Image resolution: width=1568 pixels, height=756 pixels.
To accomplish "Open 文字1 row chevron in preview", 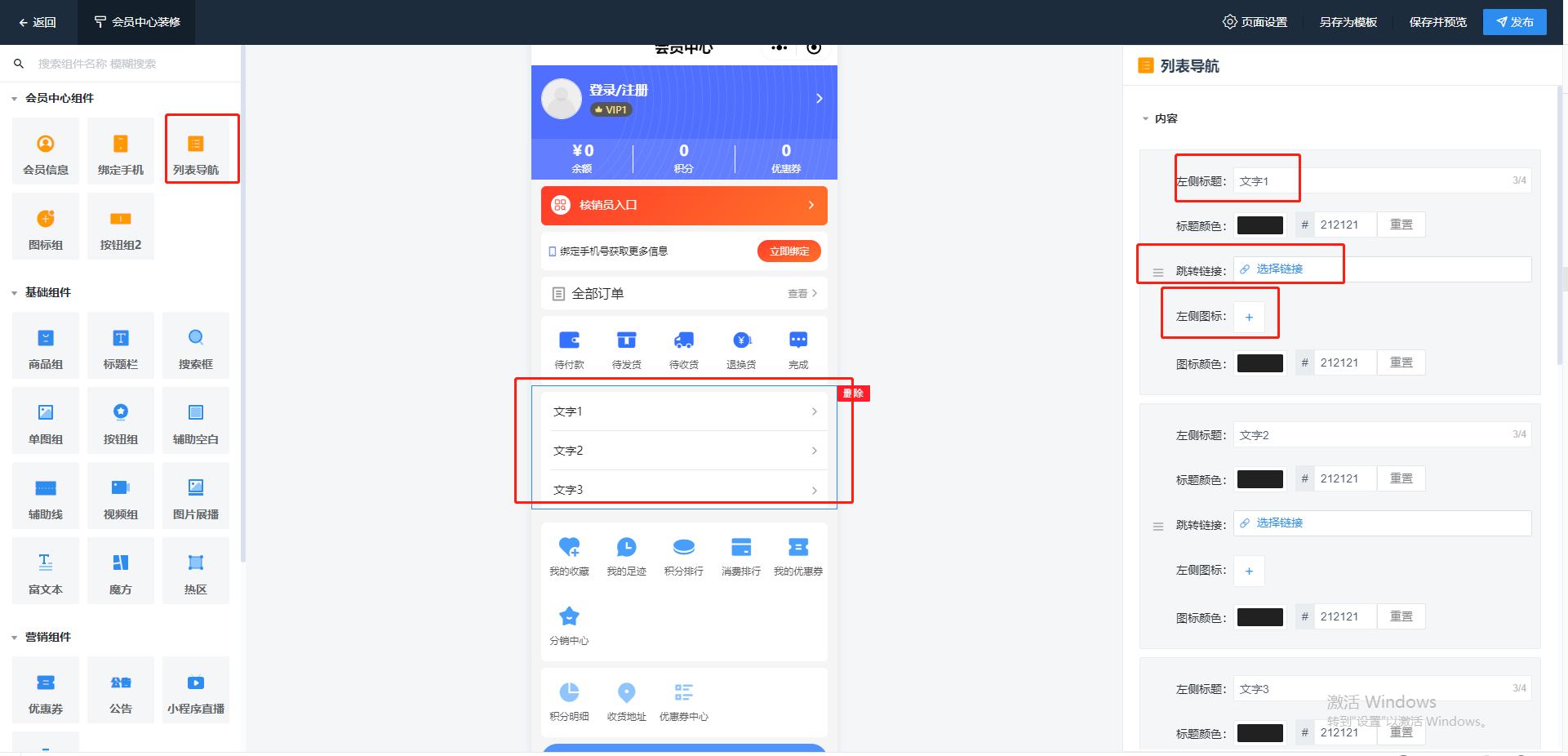I will pyautogui.click(x=814, y=411).
